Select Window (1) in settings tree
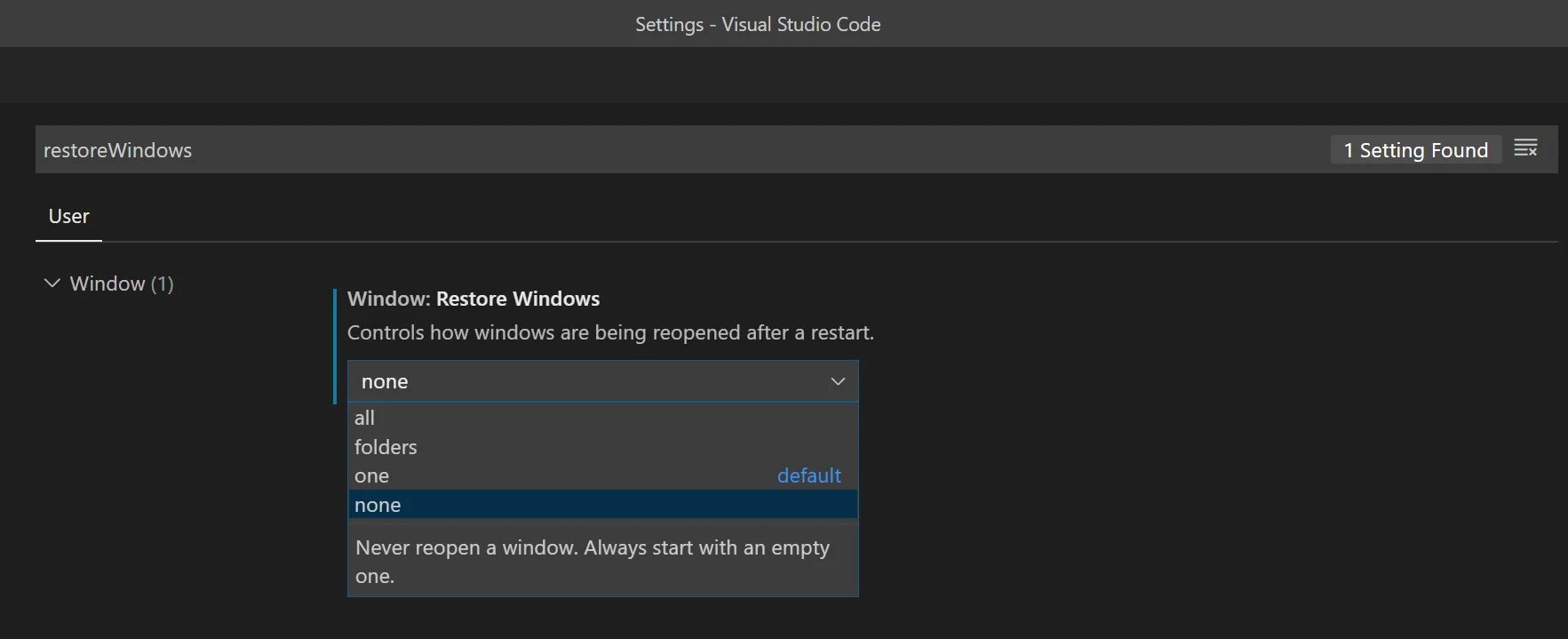1568x639 pixels. (121, 284)
